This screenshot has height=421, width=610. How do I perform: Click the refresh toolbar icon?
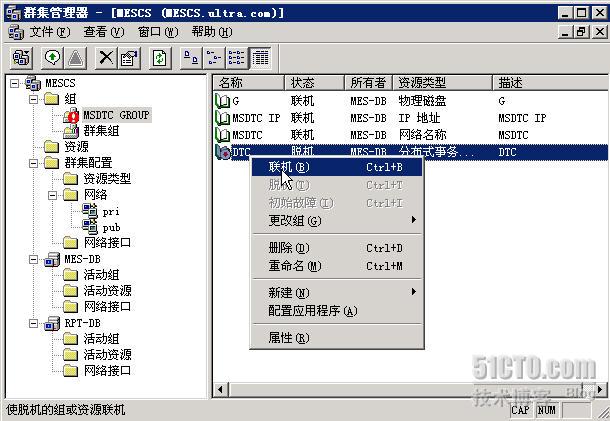click(160, 58)
